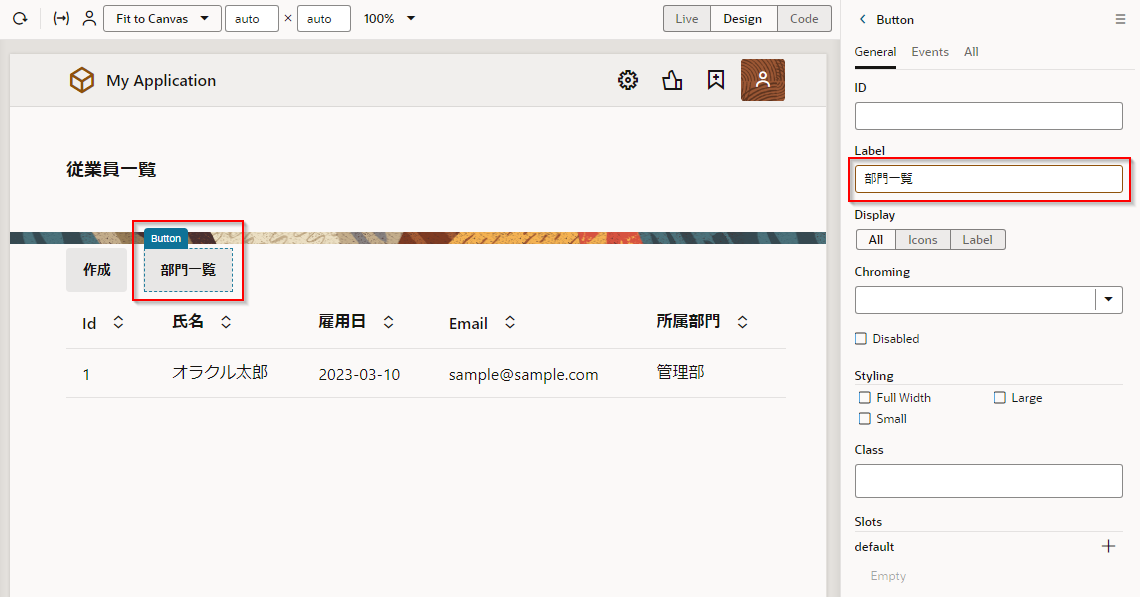Add default slot with plus icon
The height and width of the screenshot is (597, 1140).
(x=1108, y=546)
